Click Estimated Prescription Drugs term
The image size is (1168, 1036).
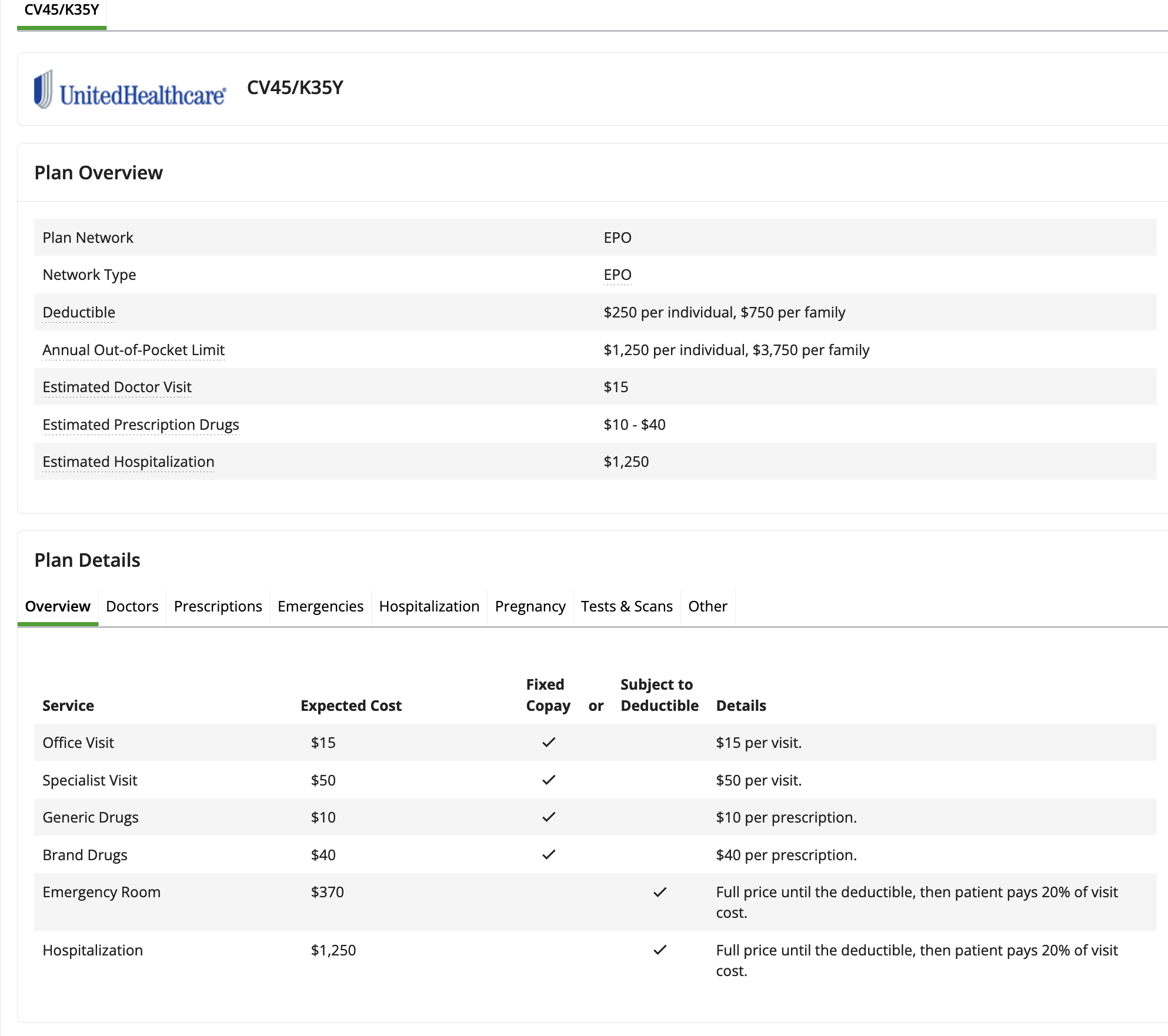[x=141, y=425]
